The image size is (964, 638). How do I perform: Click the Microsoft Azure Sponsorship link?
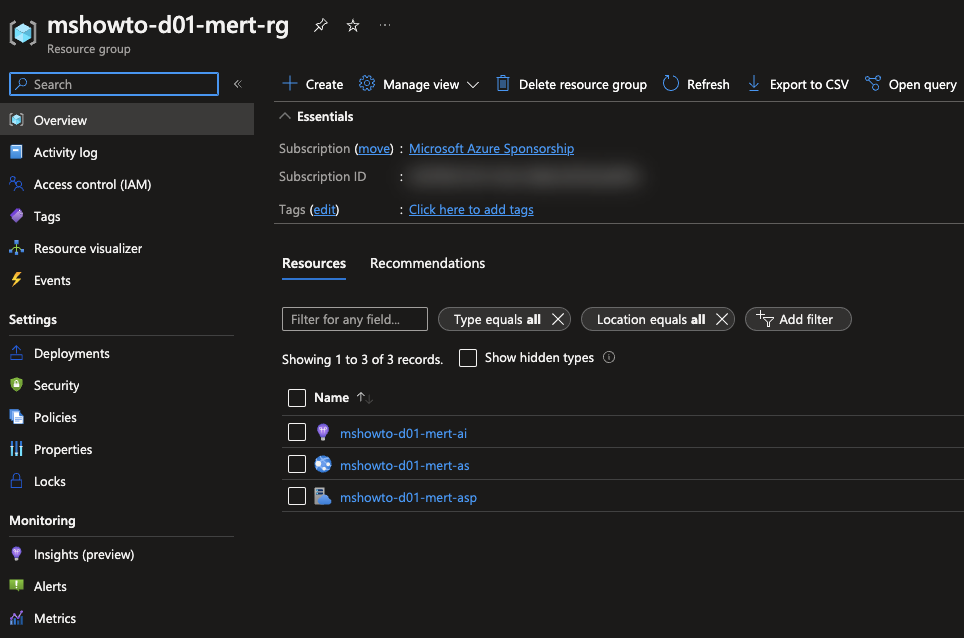[x=491, y=149]
